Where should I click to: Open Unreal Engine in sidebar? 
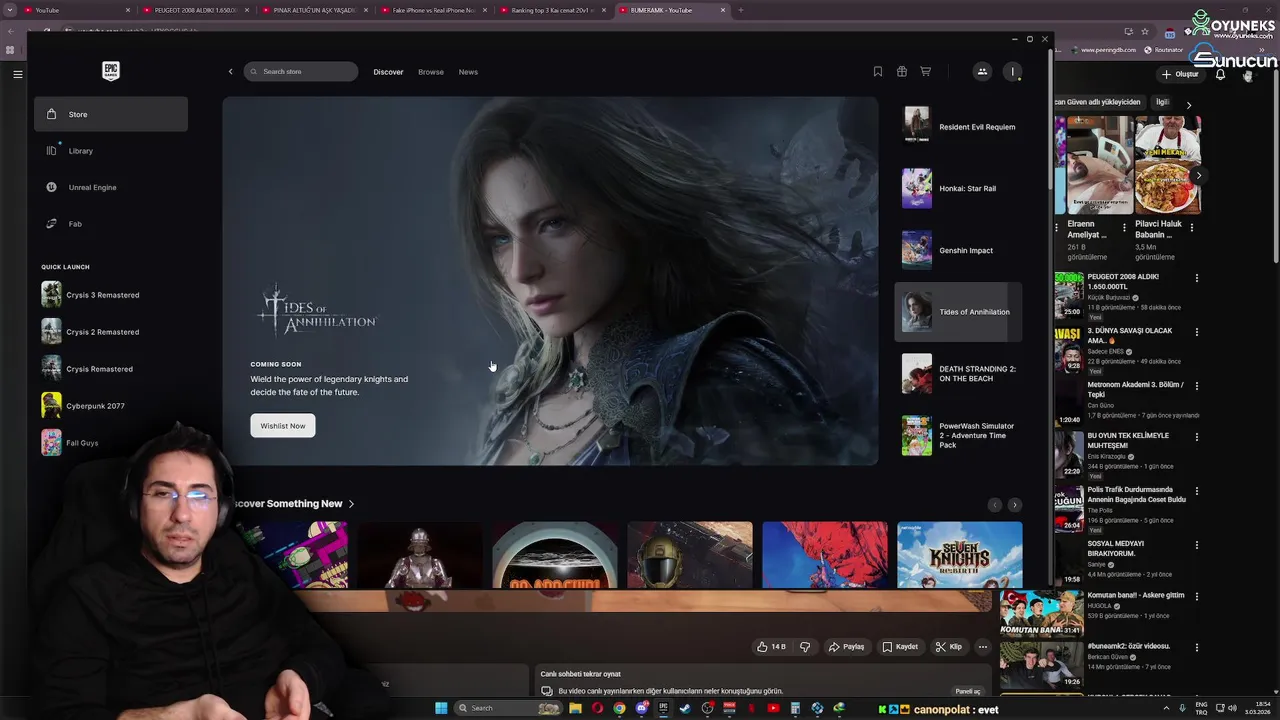(111, 187)
